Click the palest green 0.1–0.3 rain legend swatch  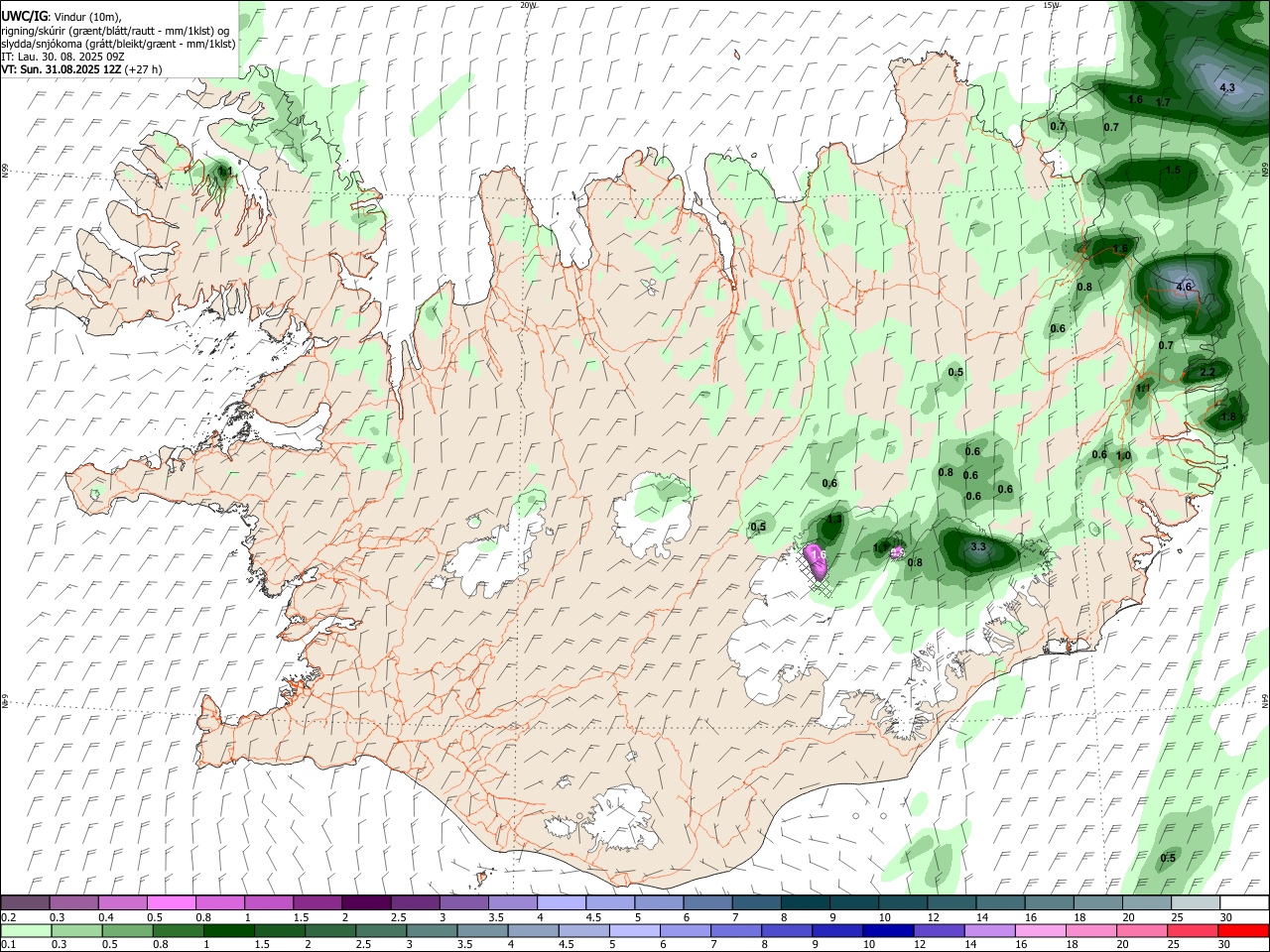coord(26,930)
